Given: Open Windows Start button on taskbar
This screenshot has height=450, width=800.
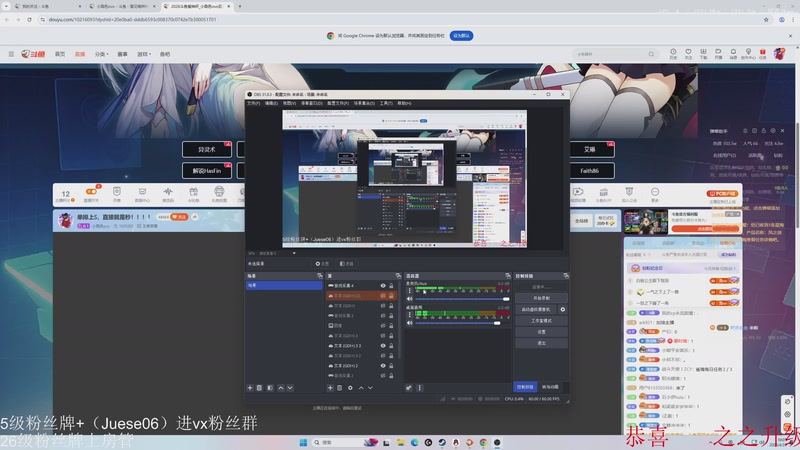Looking at the screenshot, I should coord(303,442).
